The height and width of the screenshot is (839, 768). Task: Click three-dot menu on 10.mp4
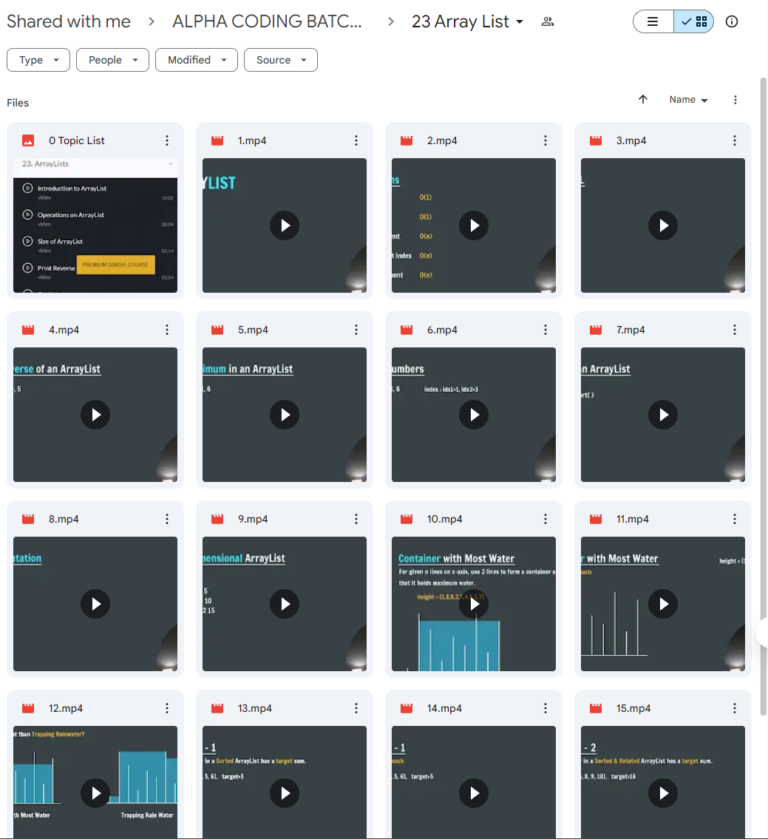545,519
